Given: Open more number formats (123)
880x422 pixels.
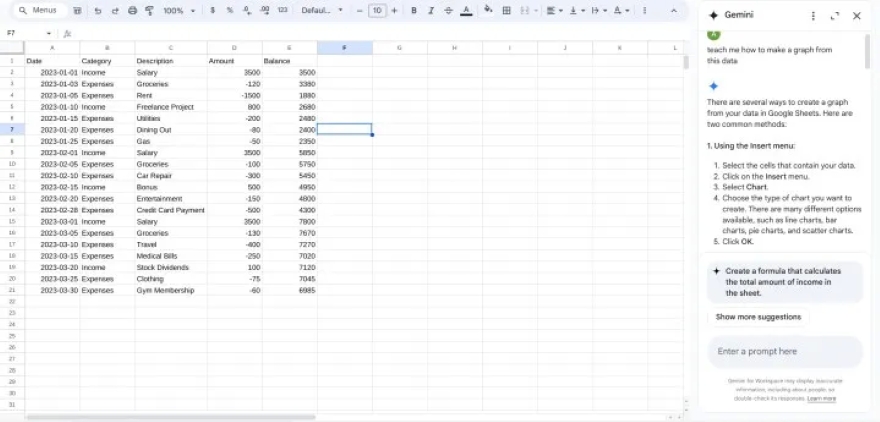Looking at the screenshot, I should click(283, 11).
